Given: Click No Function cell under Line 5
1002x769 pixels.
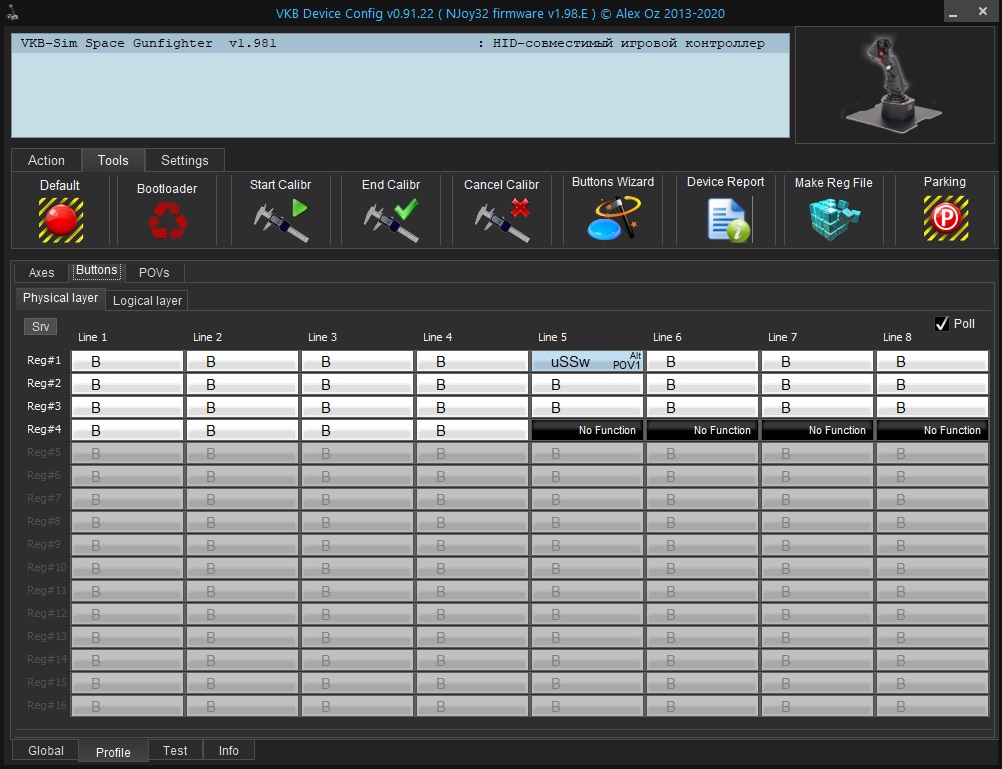Looking at the screenshot, I should click(x=587, y=431).
